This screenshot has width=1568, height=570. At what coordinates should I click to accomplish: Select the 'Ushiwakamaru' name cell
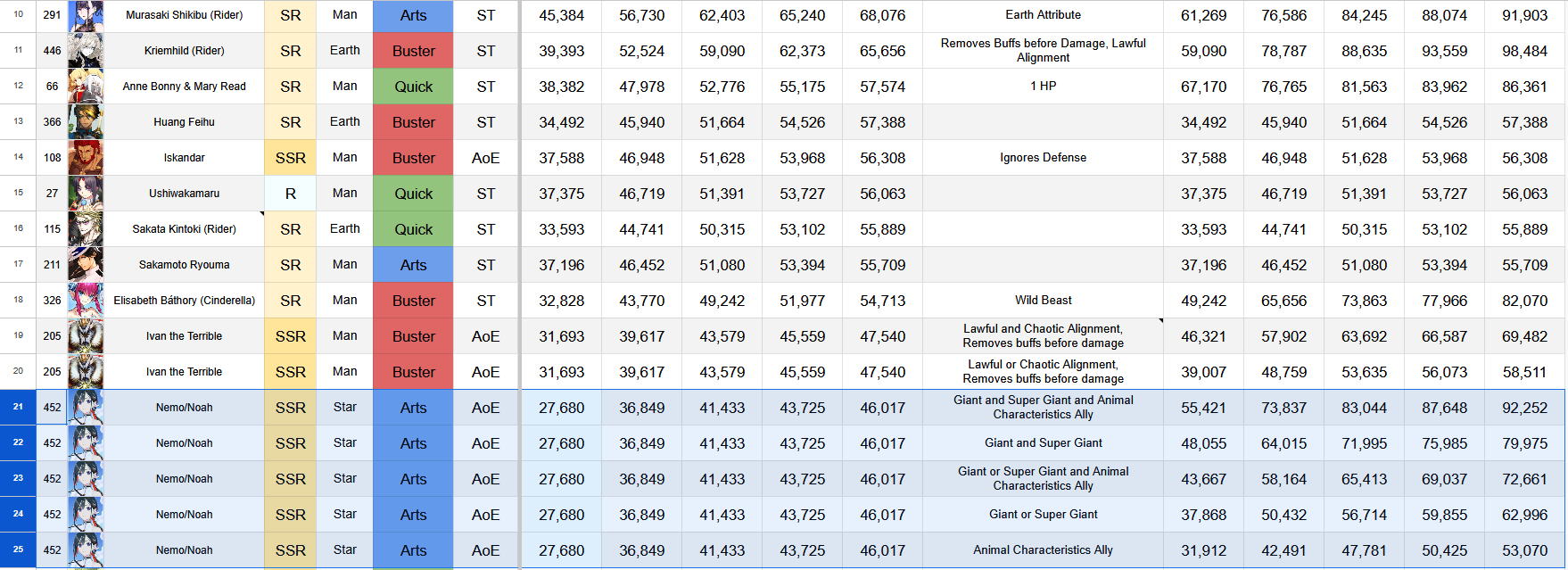184,194
